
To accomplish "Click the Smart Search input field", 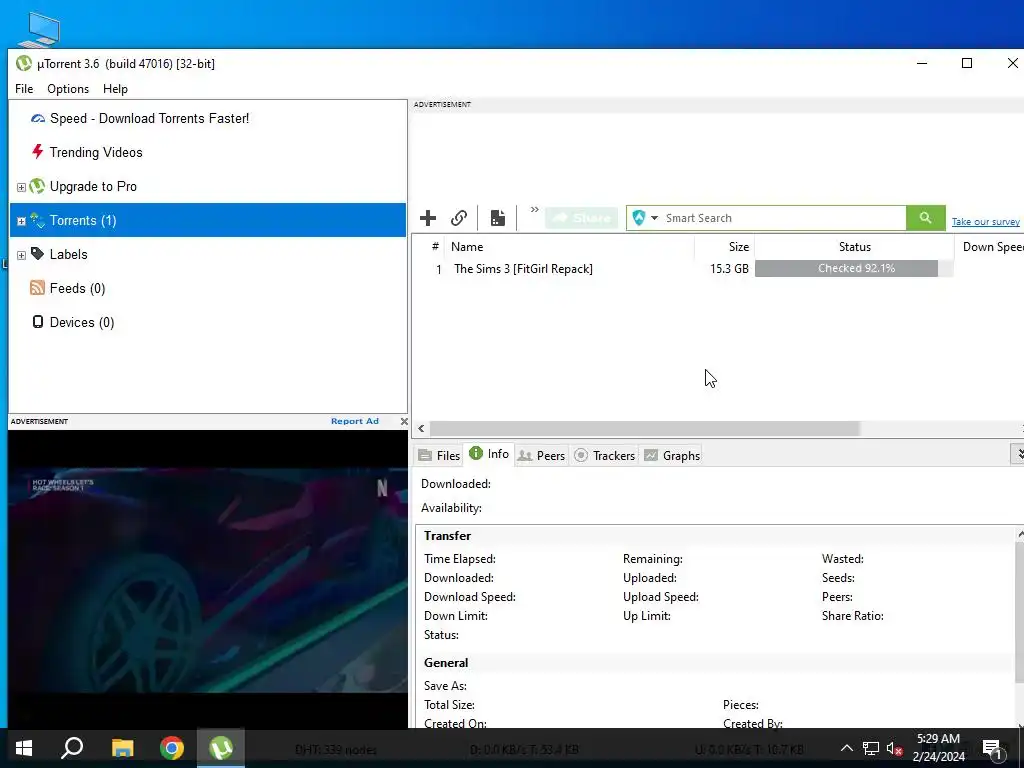I will tap(784, 218).
